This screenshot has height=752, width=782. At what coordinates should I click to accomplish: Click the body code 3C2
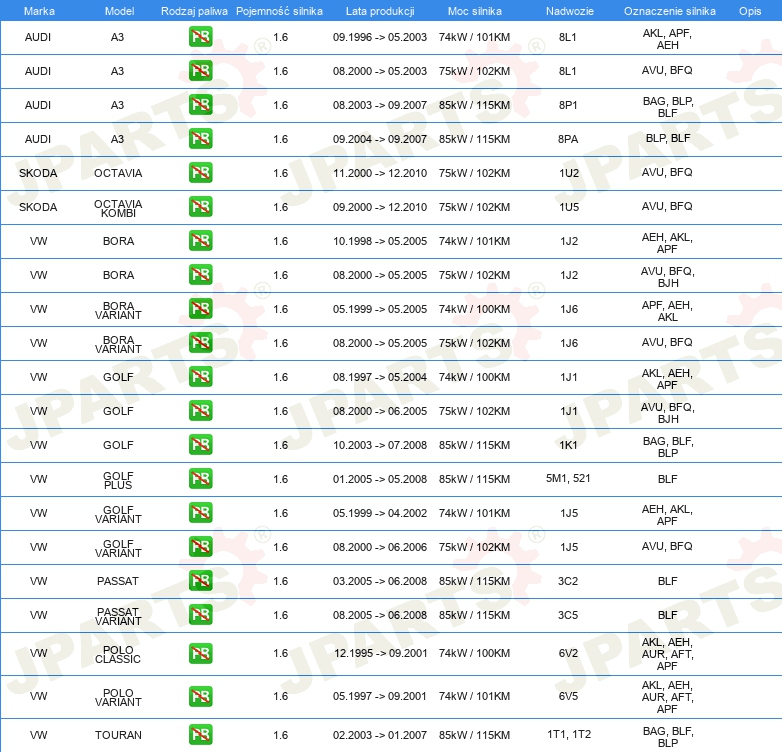coord(568,581)
